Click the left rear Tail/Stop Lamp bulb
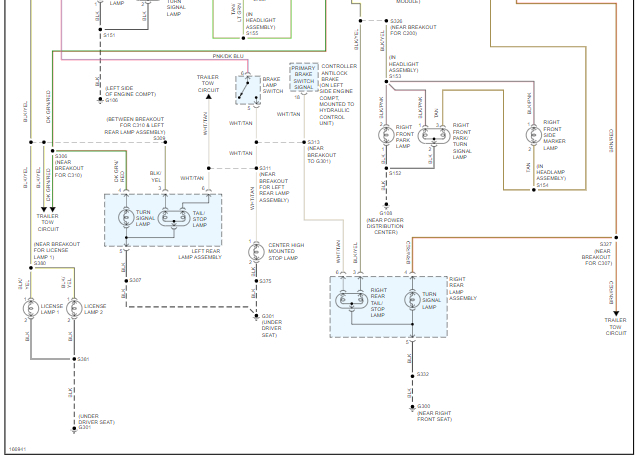The width and height of the screenshot is (638, 456). tap(174, 218)
